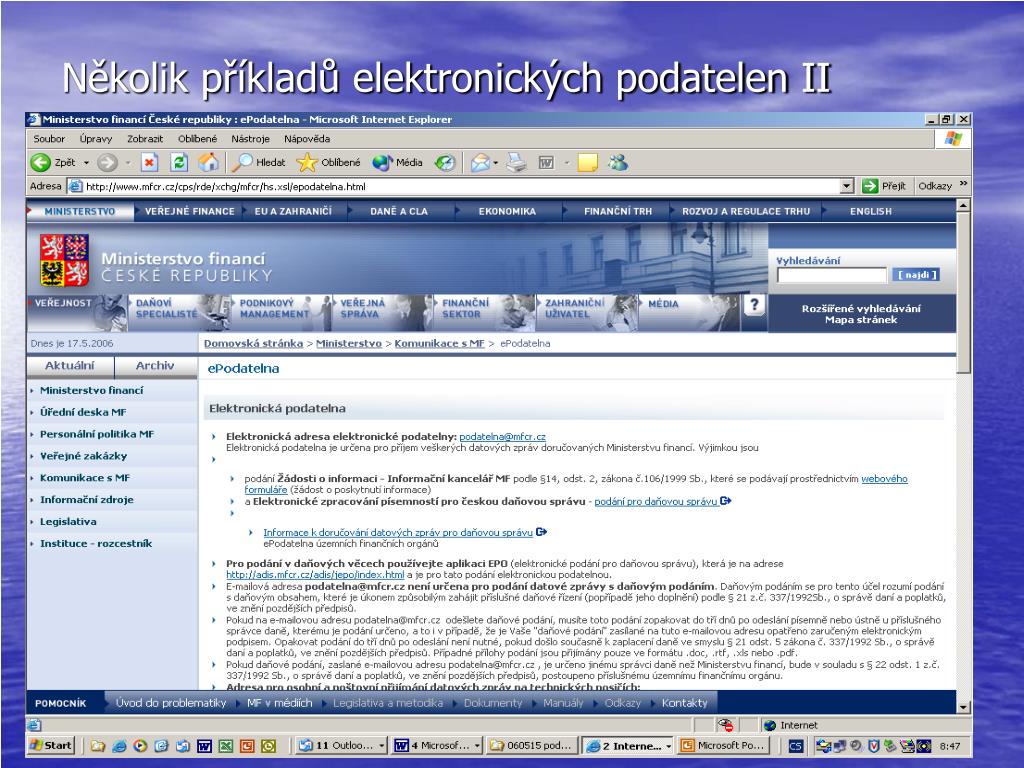Select the DANĚ A CLA navigation tab
Viewport: 1024px width, 768px height.
click(398, 212)
